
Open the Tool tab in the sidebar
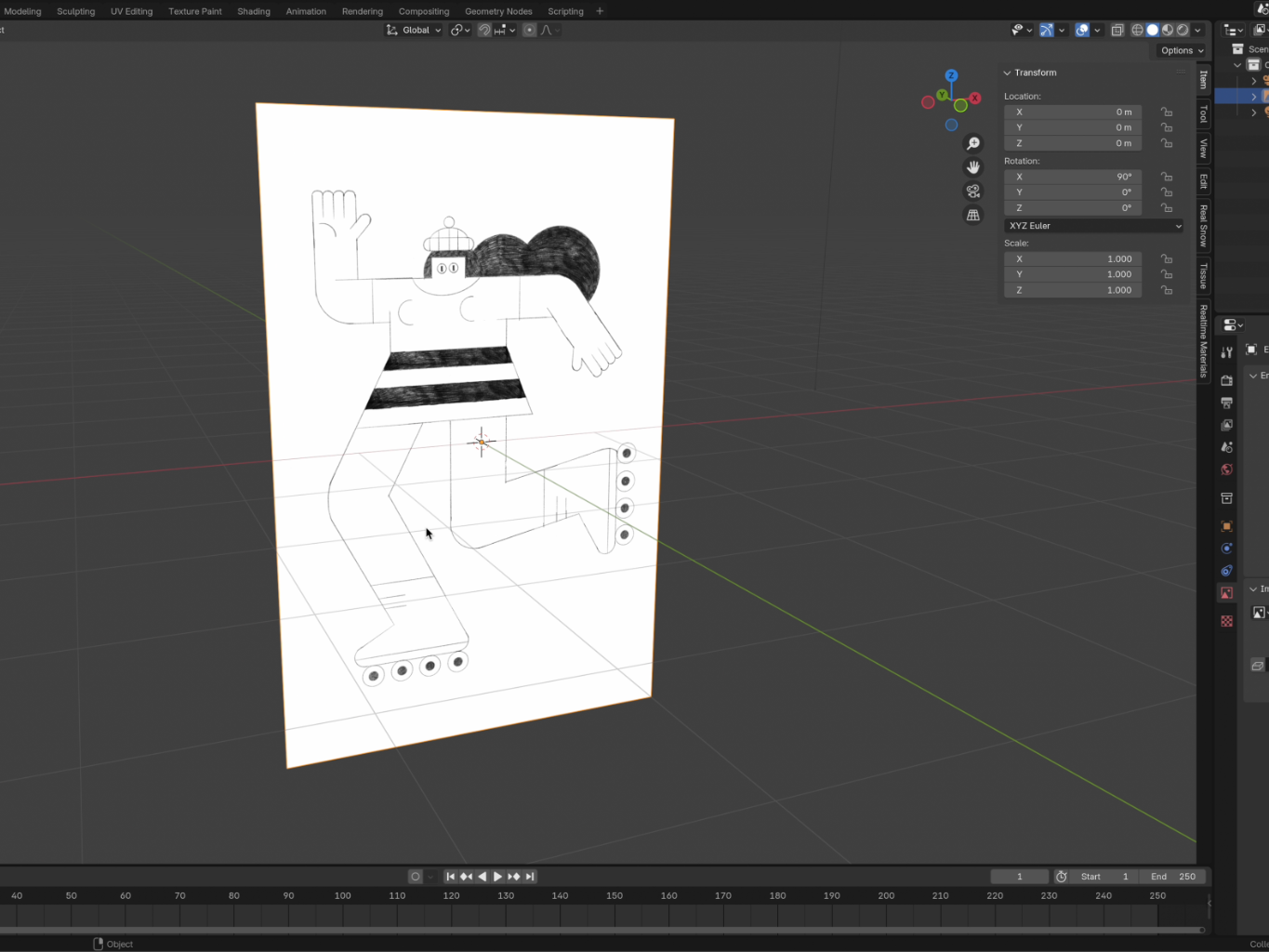tap(1203, 113)
